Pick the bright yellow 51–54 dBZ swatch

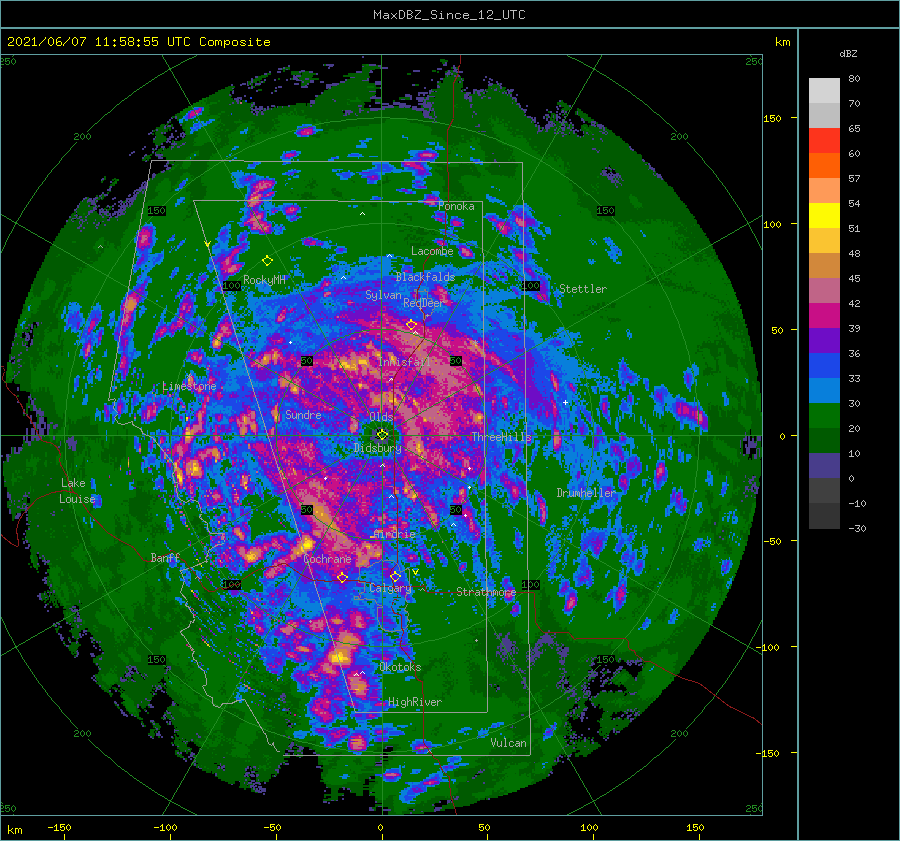tap(824, 216)
